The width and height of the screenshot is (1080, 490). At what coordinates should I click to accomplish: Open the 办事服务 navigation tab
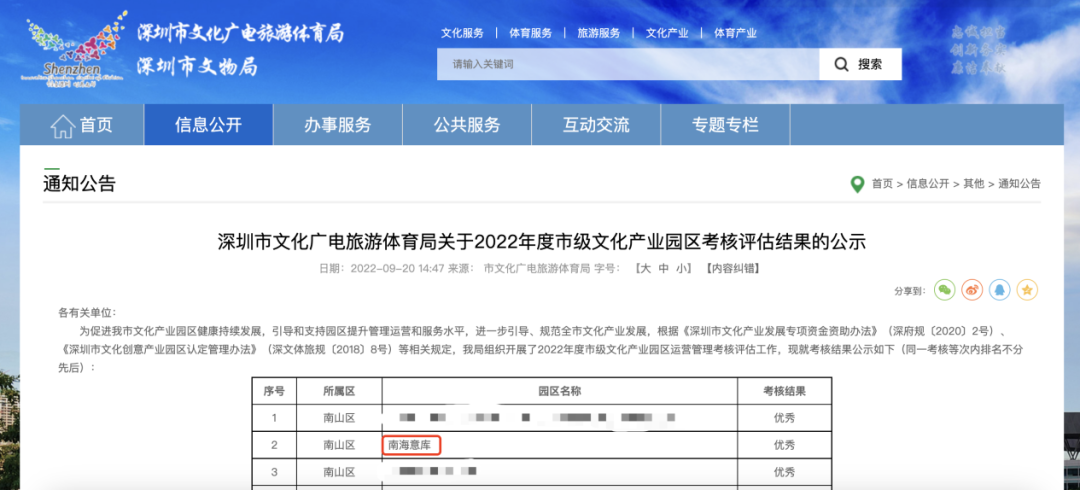coord(338,125)
